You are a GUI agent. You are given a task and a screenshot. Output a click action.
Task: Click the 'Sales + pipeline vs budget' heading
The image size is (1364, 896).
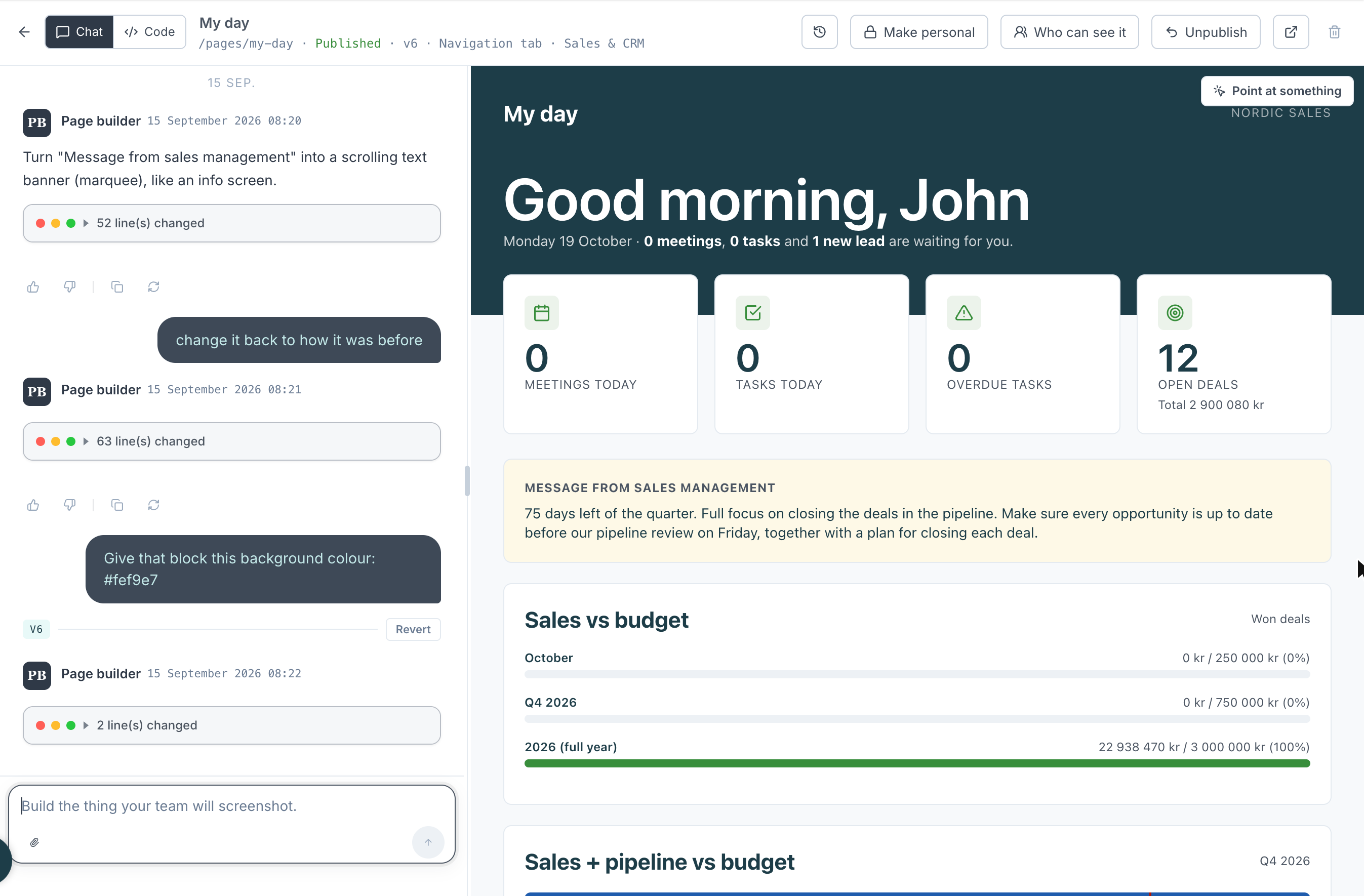pyautogui.click(x=659, y=862)
